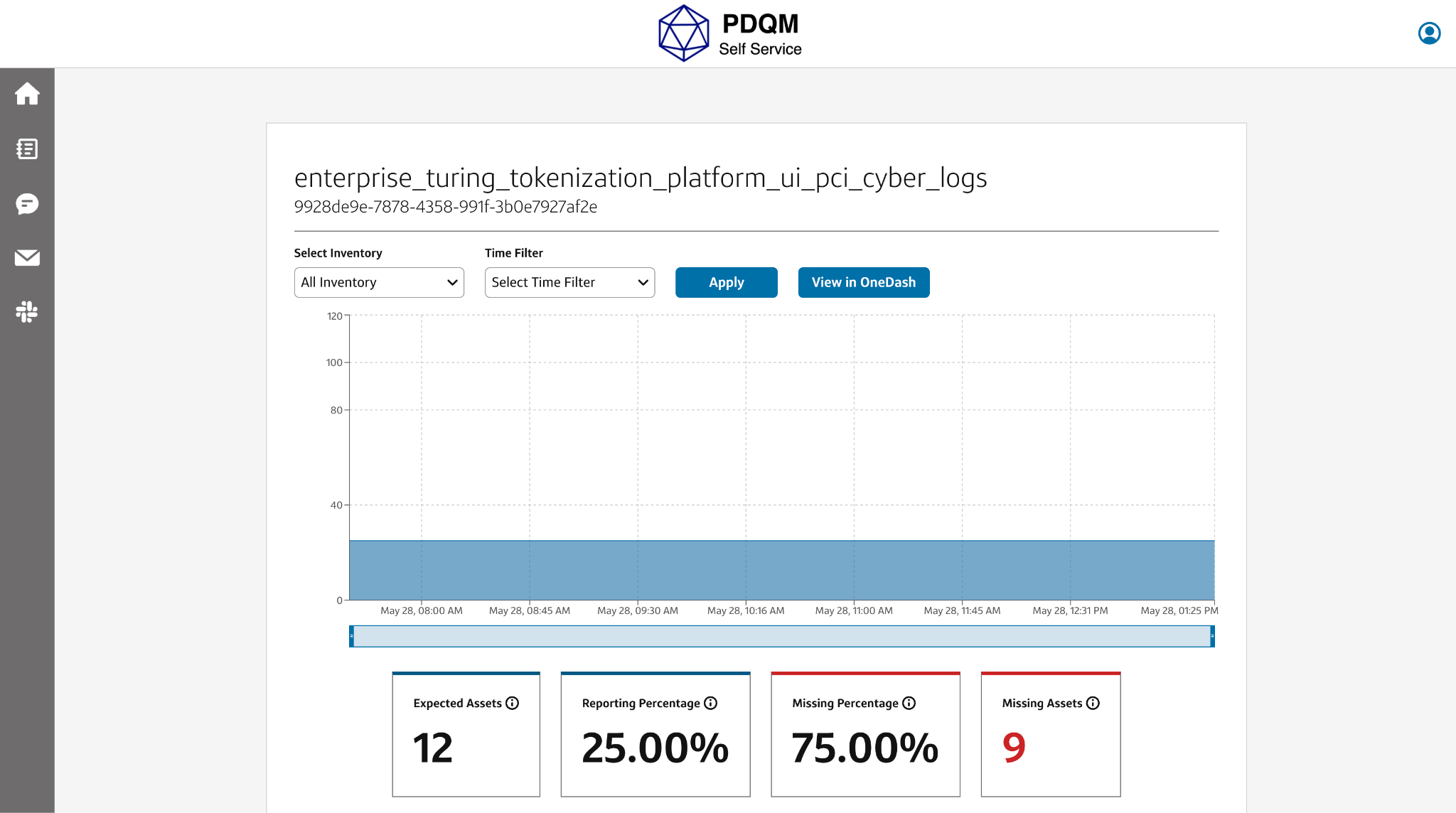The image size is (1456, 813).
Task: Click the email envelope icon in the sidebar
Action: click(27, 258)
